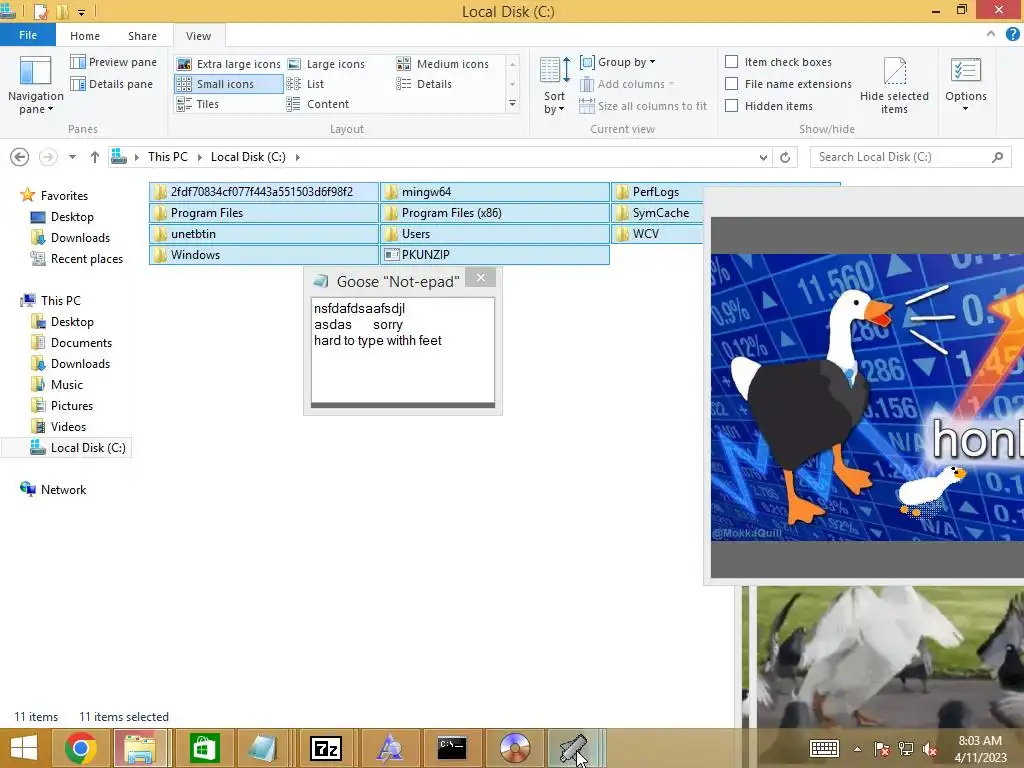Expand chevron after Local Disk (C:) breadcrumb

[x=298, y=157]
